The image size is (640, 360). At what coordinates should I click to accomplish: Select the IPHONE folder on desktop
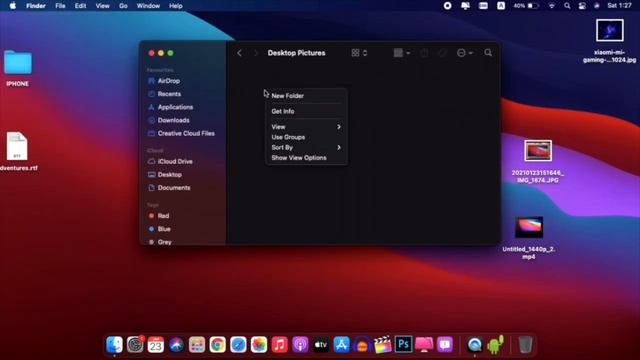[x=18, y=63]
